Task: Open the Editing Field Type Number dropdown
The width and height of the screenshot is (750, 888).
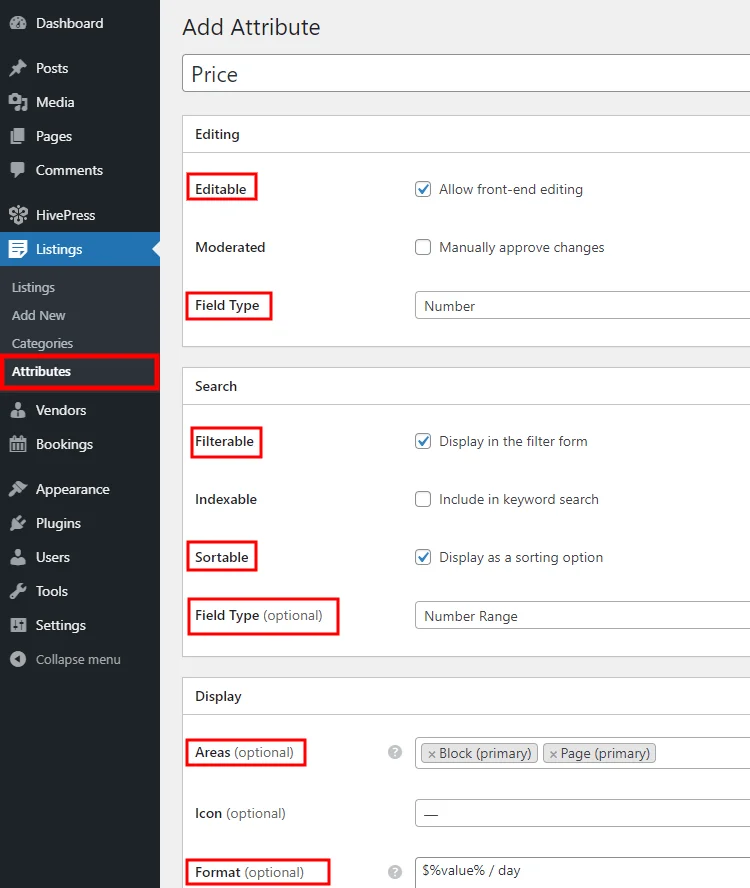Action: (x=582, y=306)
